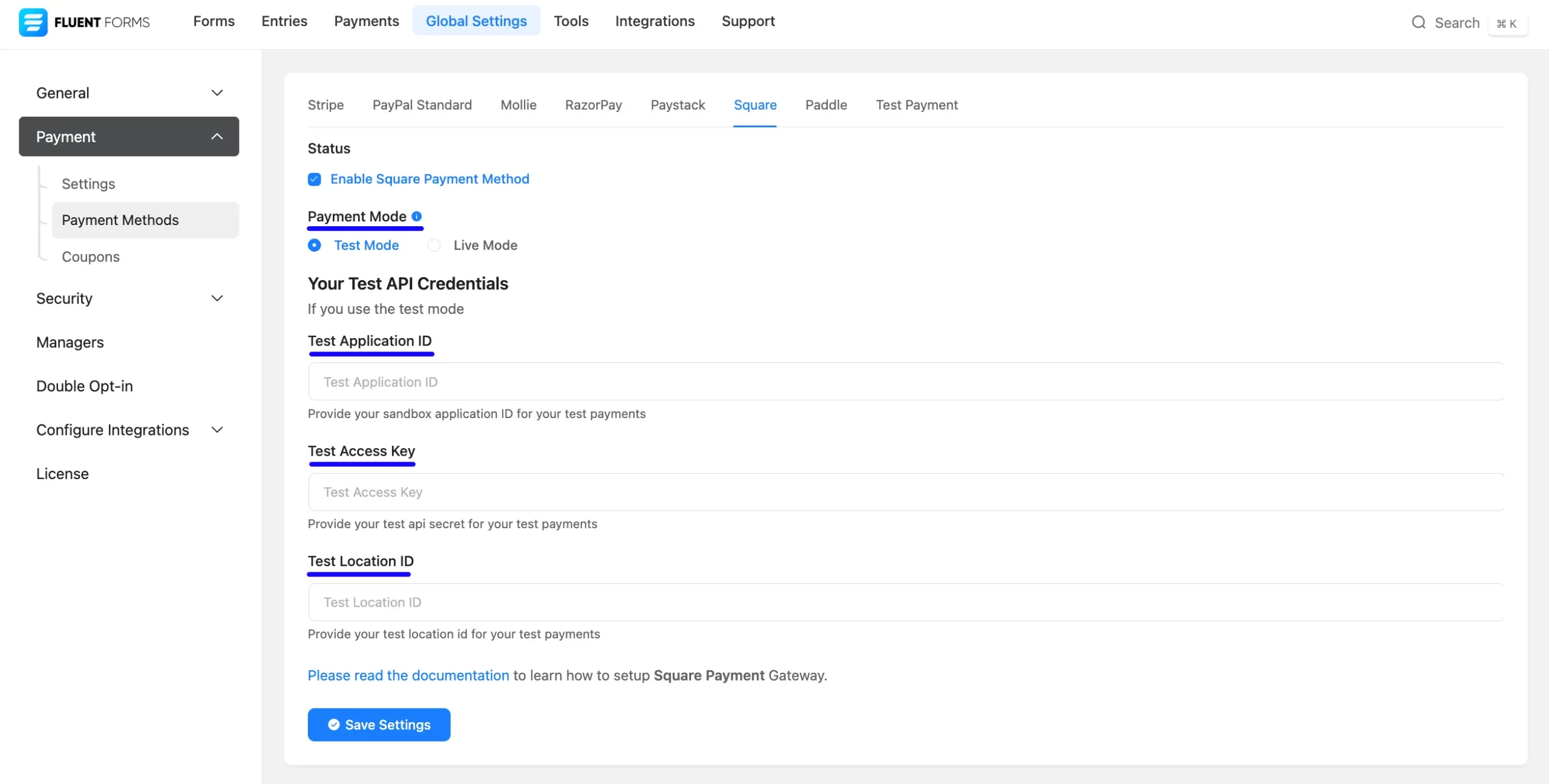Expand the Configure Integrations chevron
Screen dimensions: 1549x784
pyautogui.click(x=217, y=430)
